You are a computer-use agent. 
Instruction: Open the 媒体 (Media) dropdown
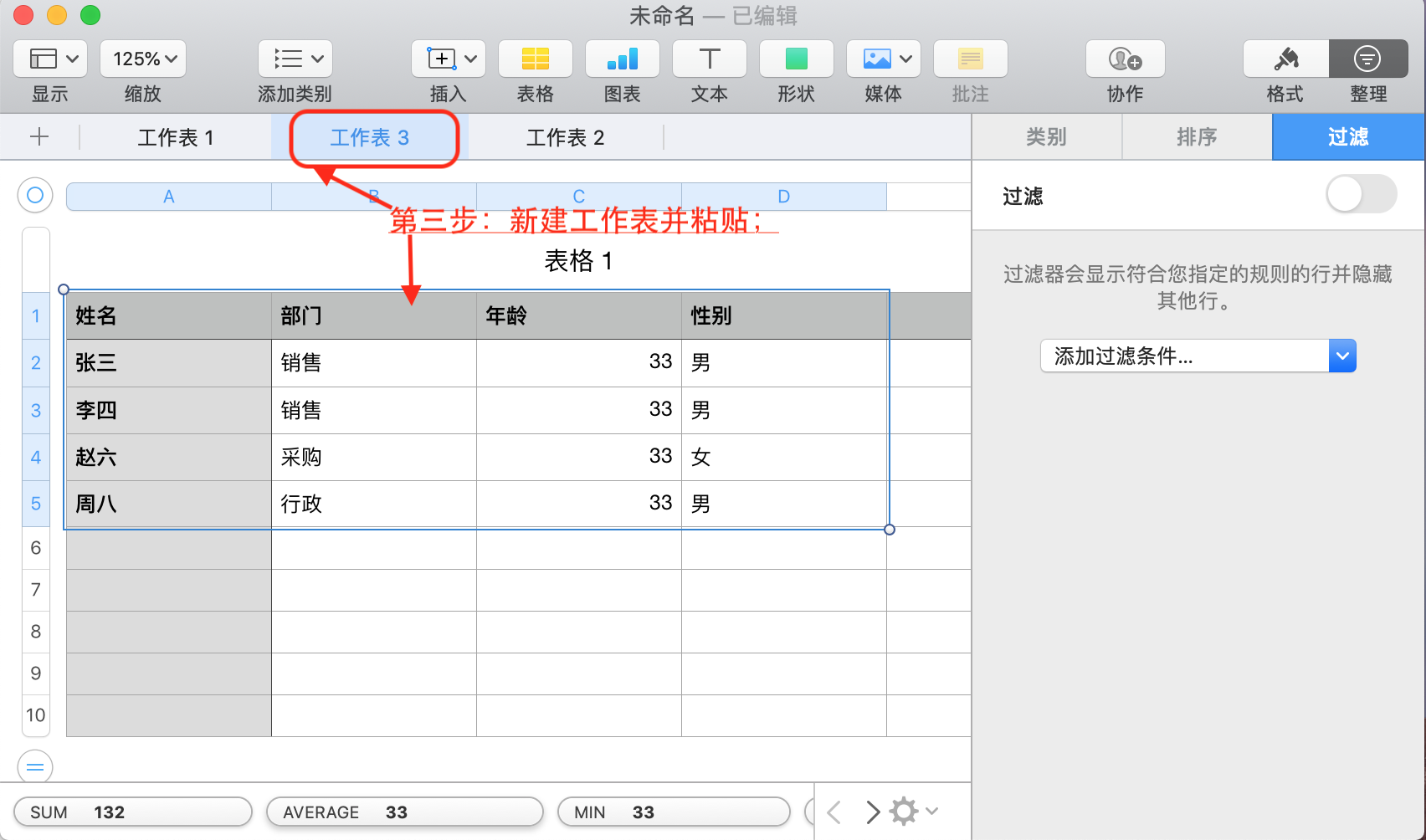tap(883, 59)
